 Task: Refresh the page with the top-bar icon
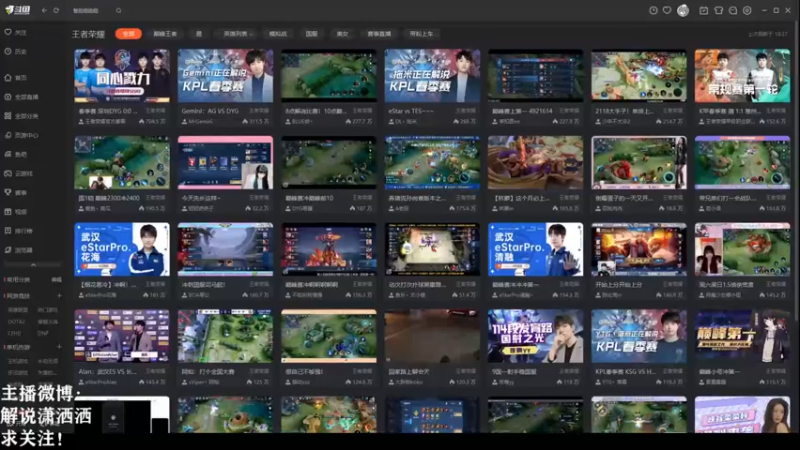56,10
